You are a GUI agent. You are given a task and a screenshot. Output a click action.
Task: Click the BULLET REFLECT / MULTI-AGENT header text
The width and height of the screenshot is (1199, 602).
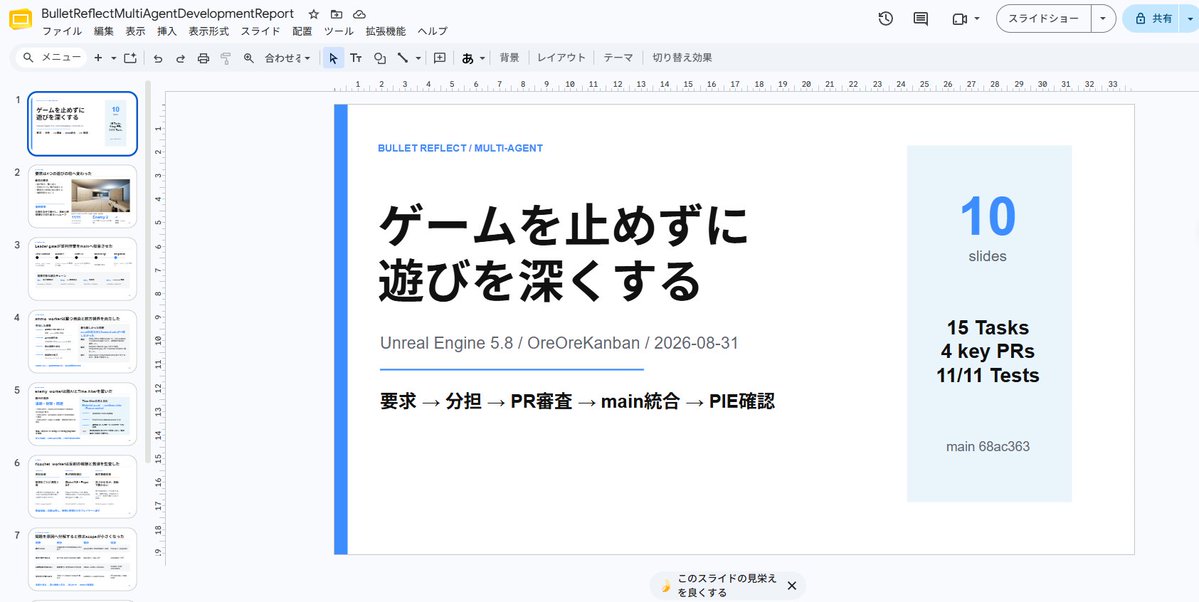[x=460, y=148]
